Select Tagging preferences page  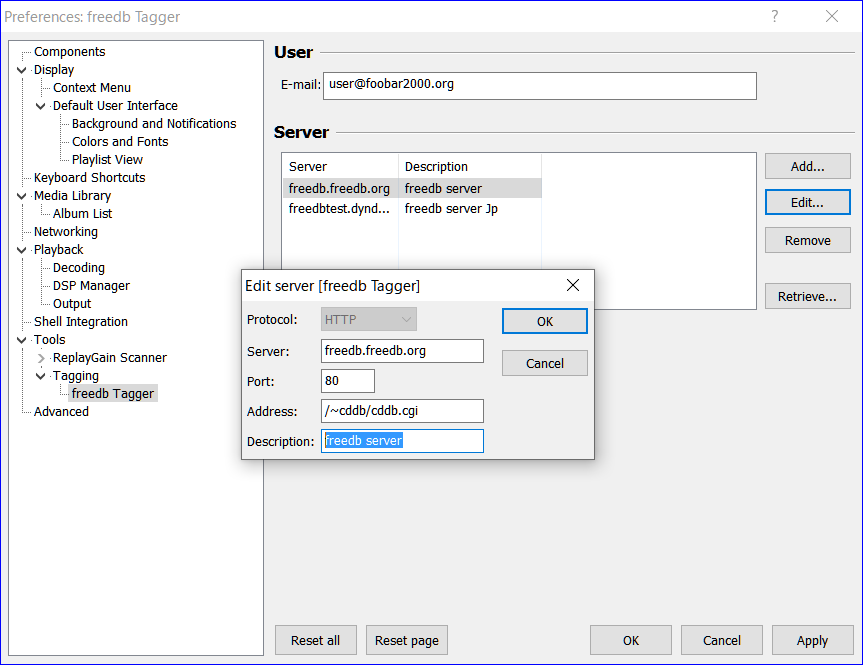click(75, 376)
